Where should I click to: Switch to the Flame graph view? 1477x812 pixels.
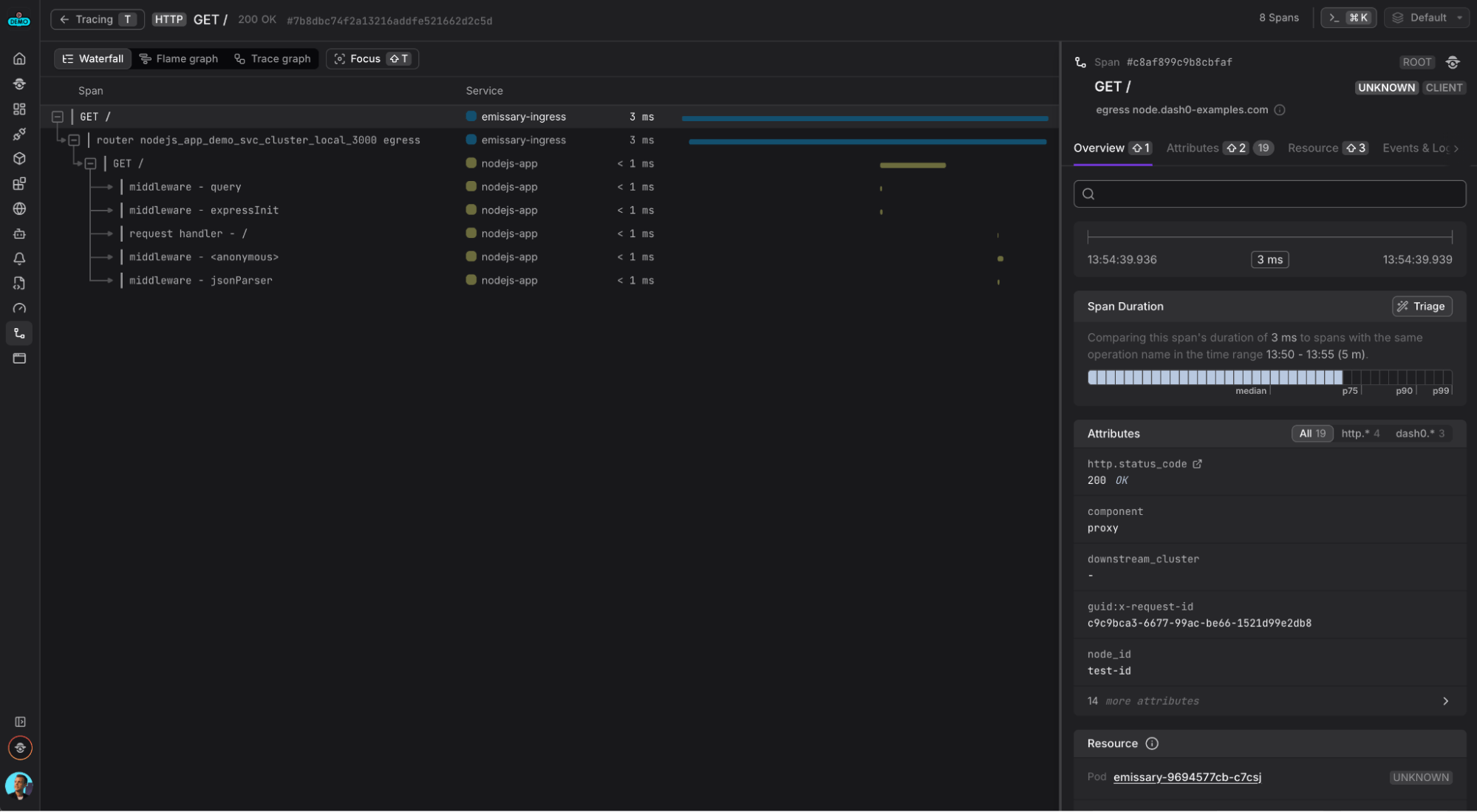(x=179, y=58)
